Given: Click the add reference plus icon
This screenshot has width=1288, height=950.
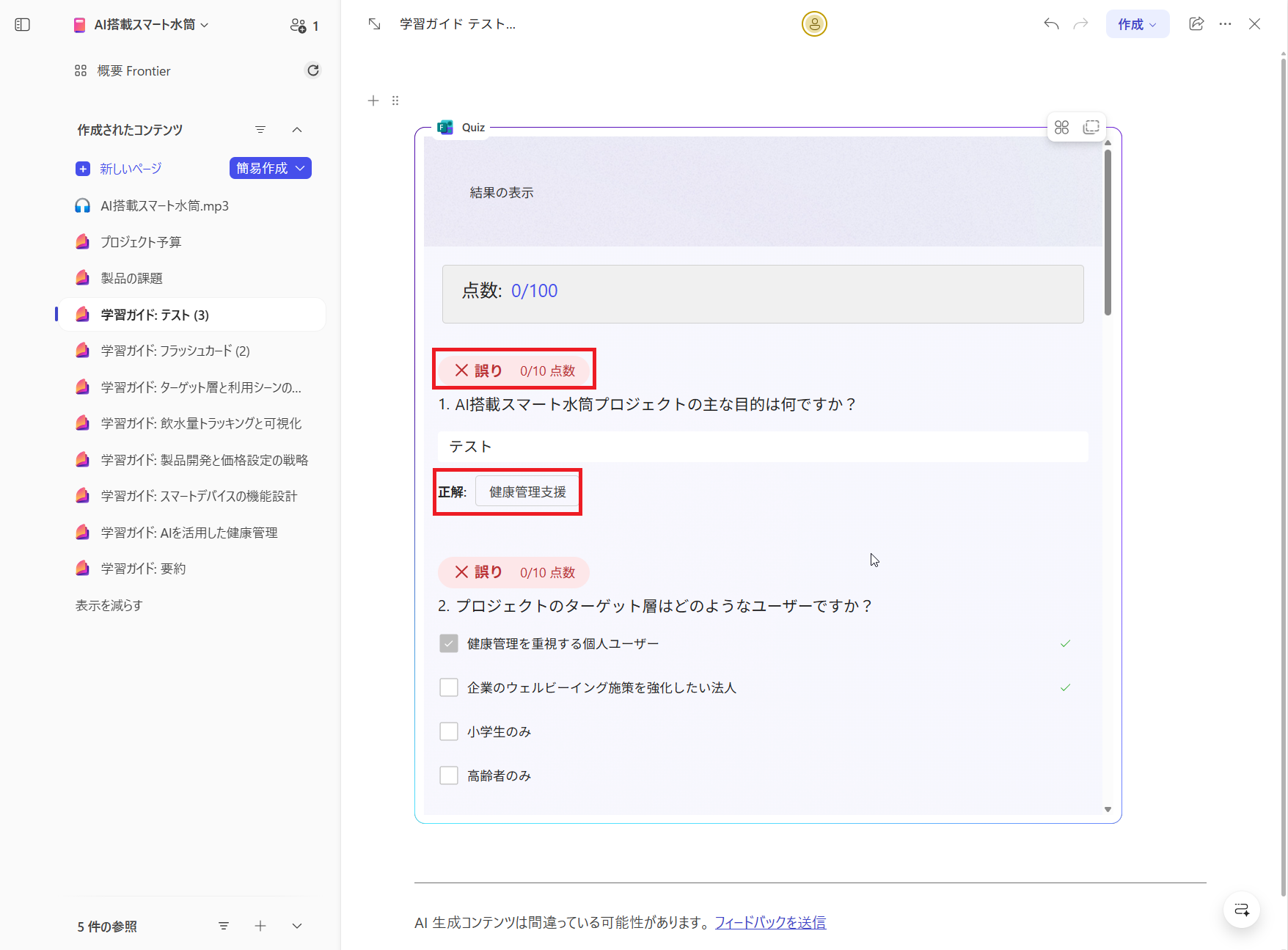Looking at the screenshot, I should click(x=260, y=926).
